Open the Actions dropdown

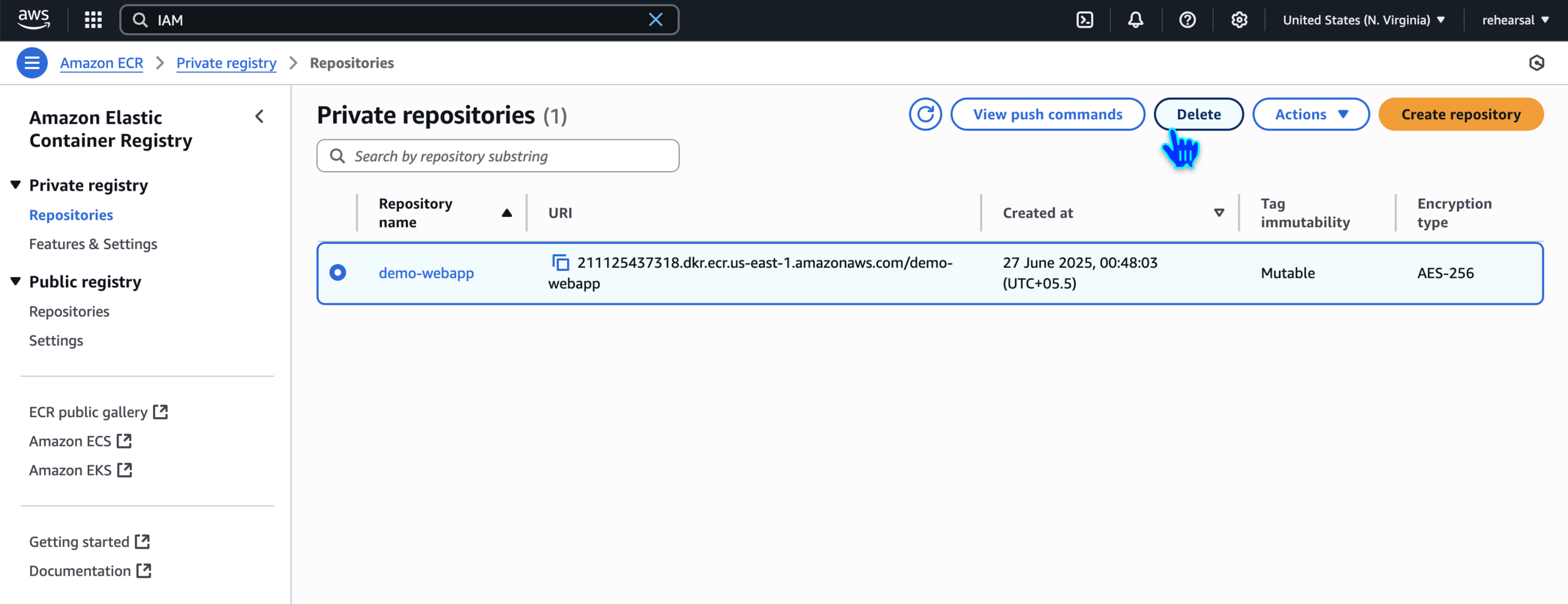1311,114
